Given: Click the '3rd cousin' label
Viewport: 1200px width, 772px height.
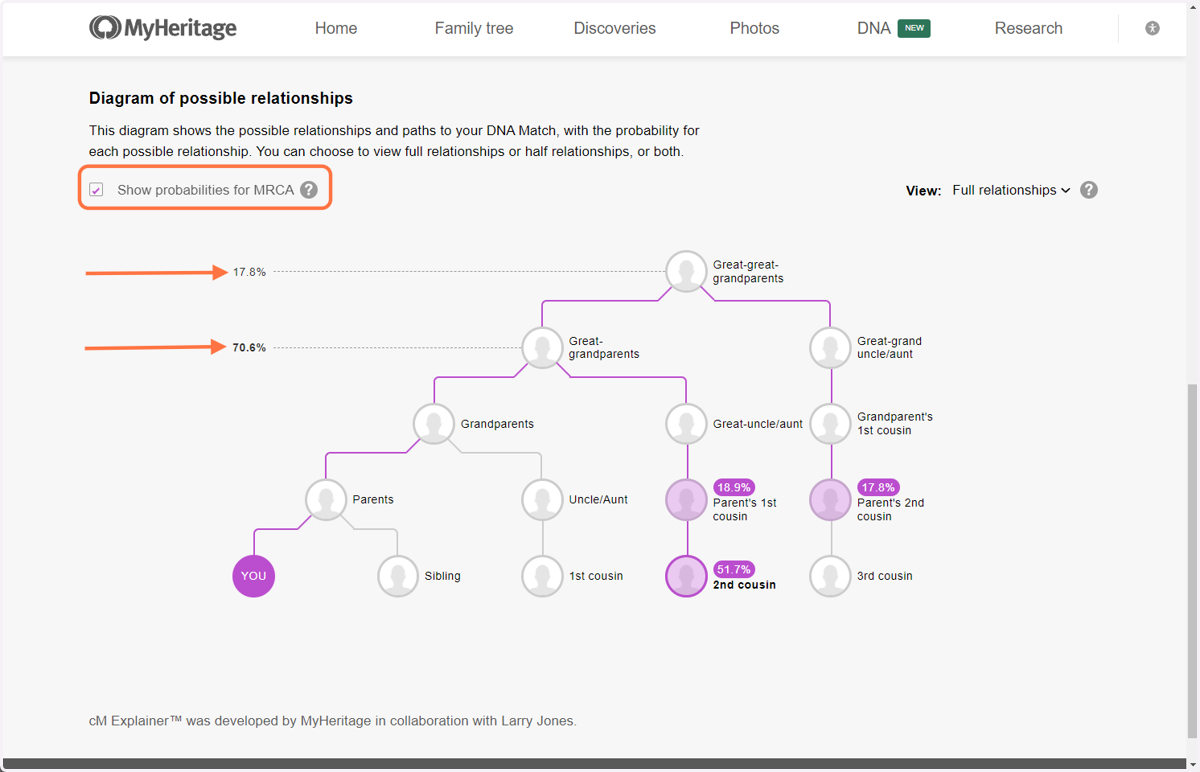Looking at the screenshot, I should pyautogui.click(x=885, y=576).
